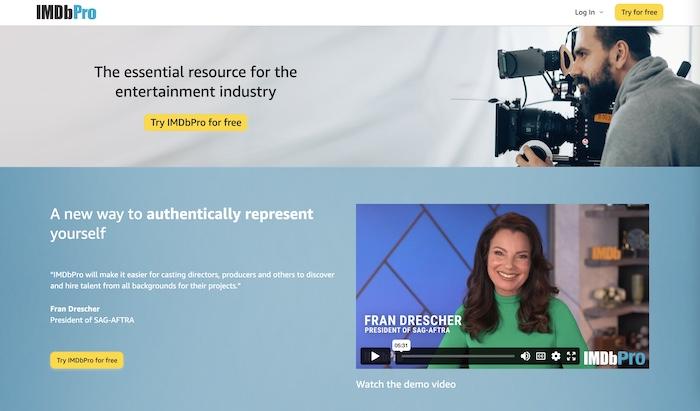The height and width of the screenshot is (411, 700).
Task: Click the President of SAG-AFTRA text under quote
Action: click(92, 320)
